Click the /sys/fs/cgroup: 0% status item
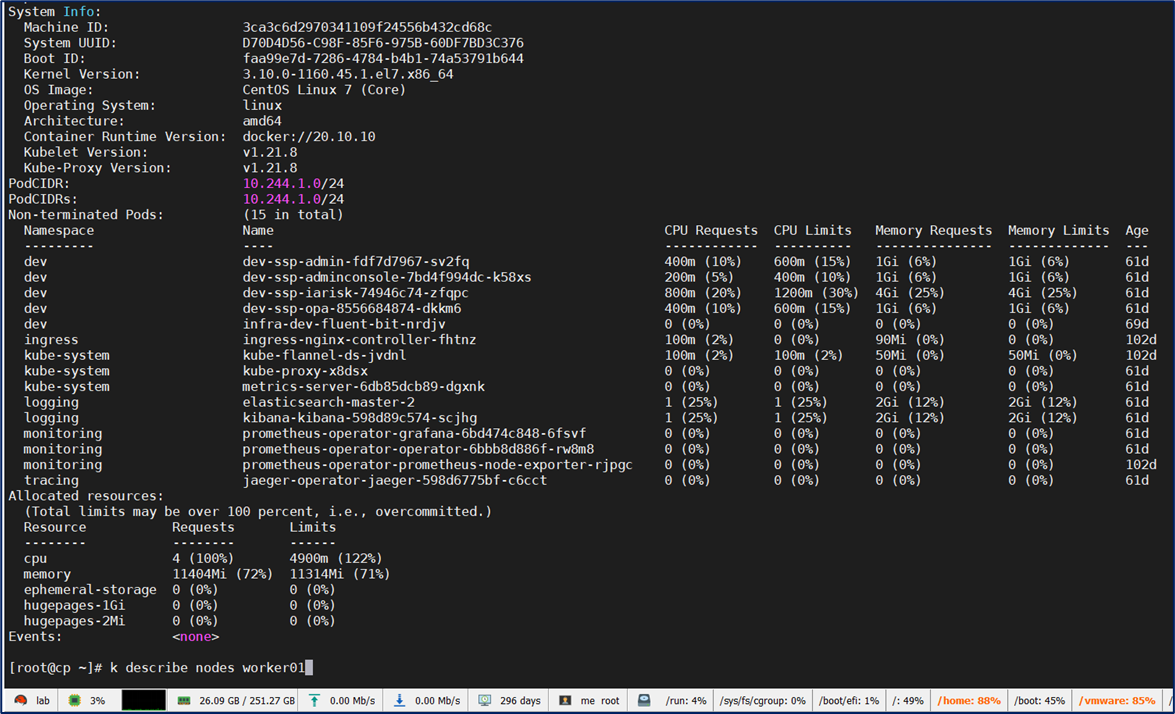The width and height of the screenshot is (1175, 714). pyautogui.click(x=762, y=701)
